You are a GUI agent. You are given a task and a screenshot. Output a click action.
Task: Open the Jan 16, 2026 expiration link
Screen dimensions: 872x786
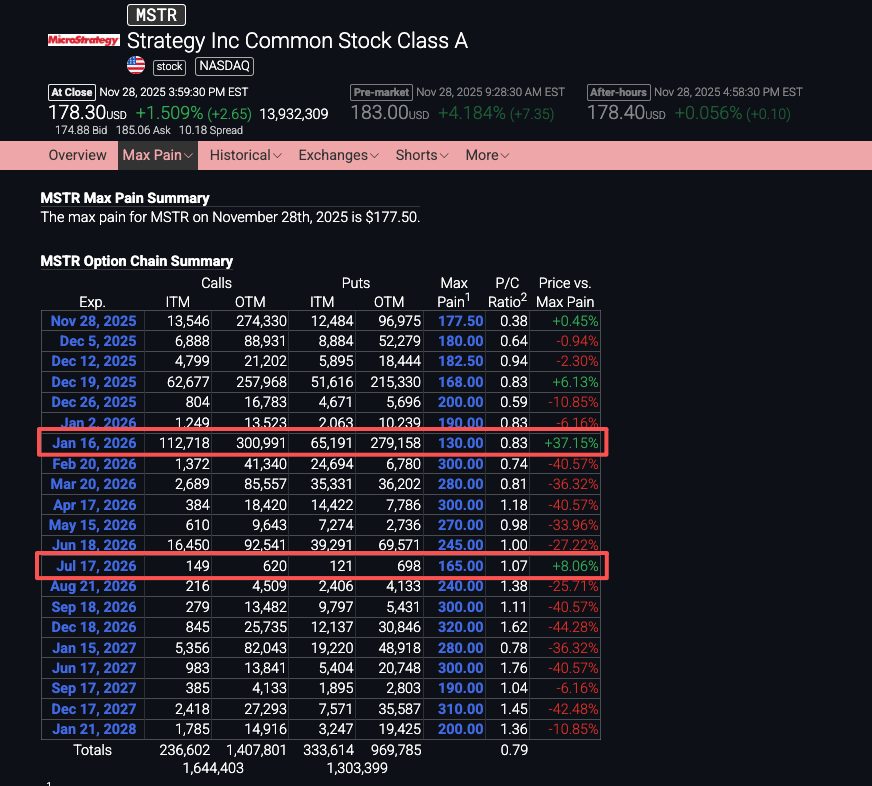pyautogui.click(x=94, y=443)
